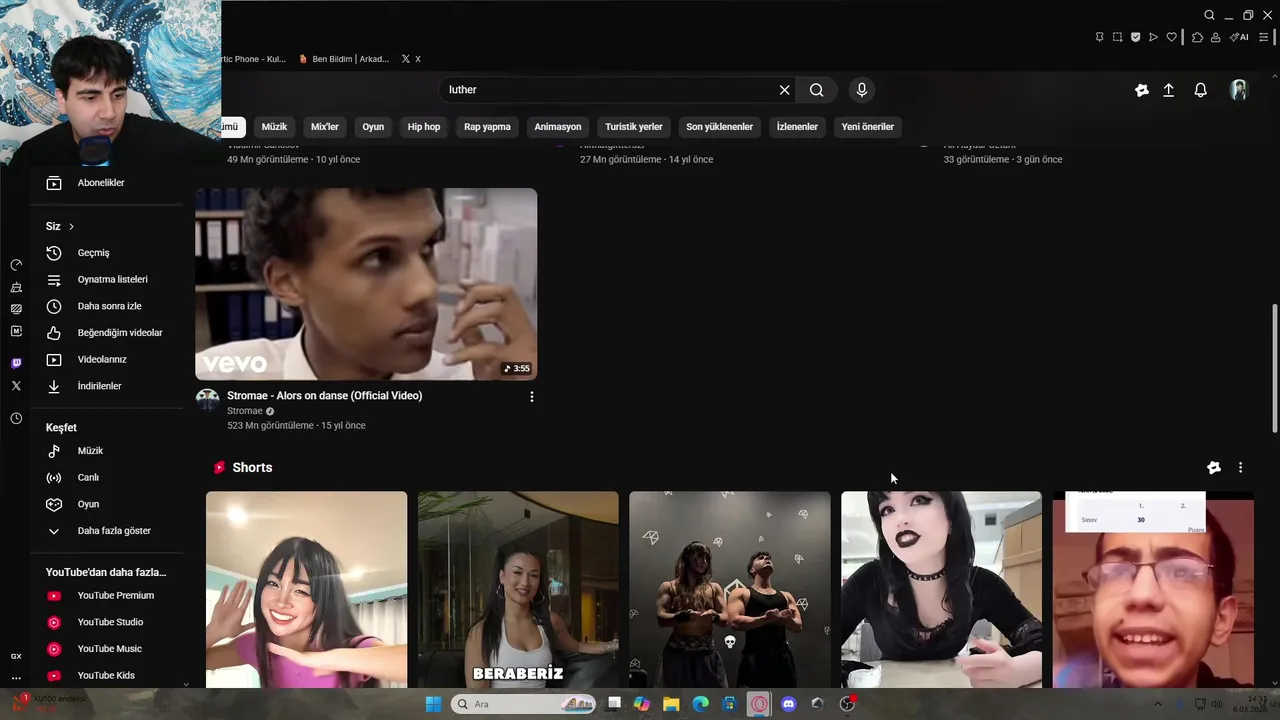Select the Rap yapma filter chip

coord(487,127)
